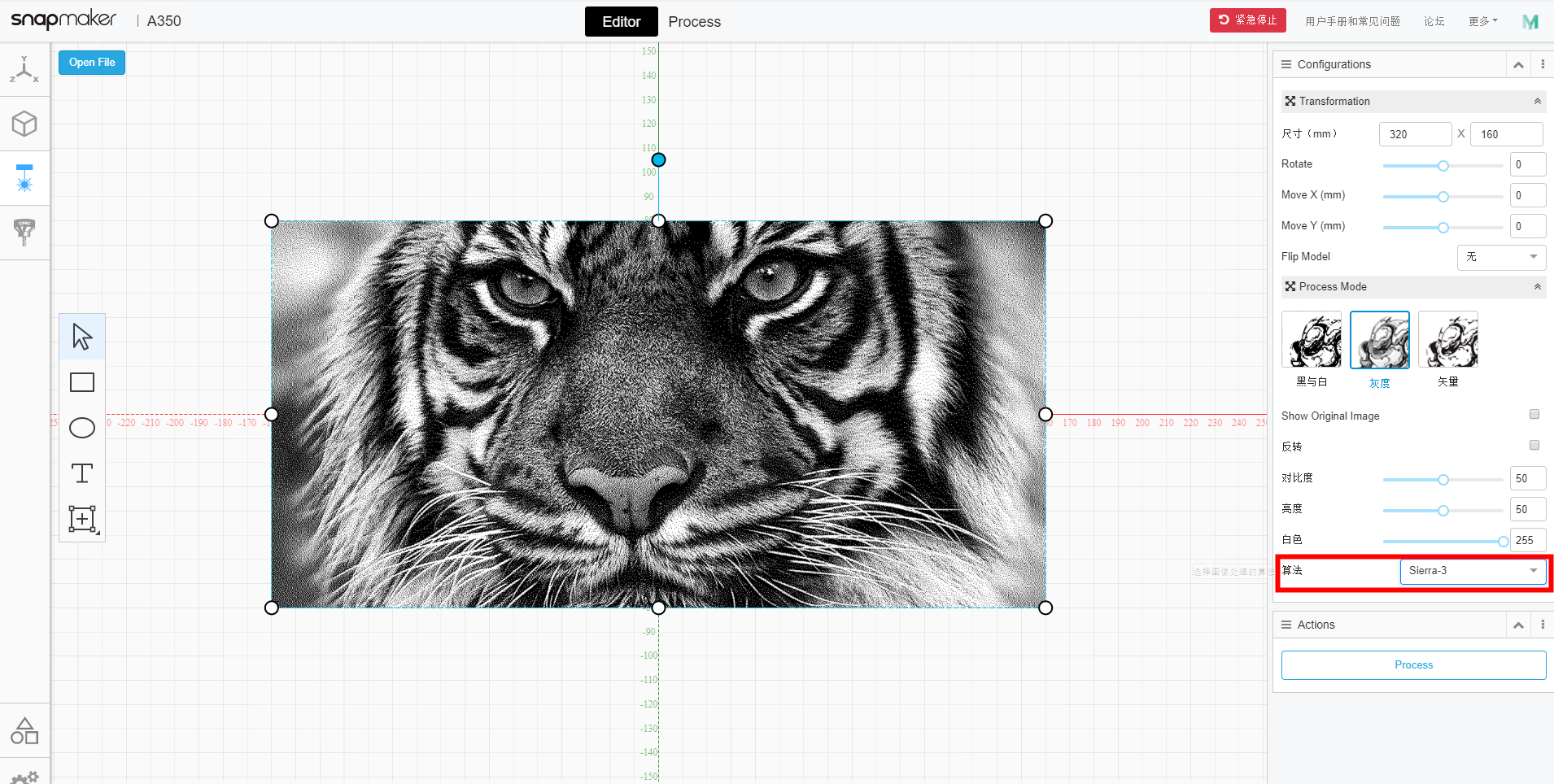Click the top-left image resize handle

[272, 221]
